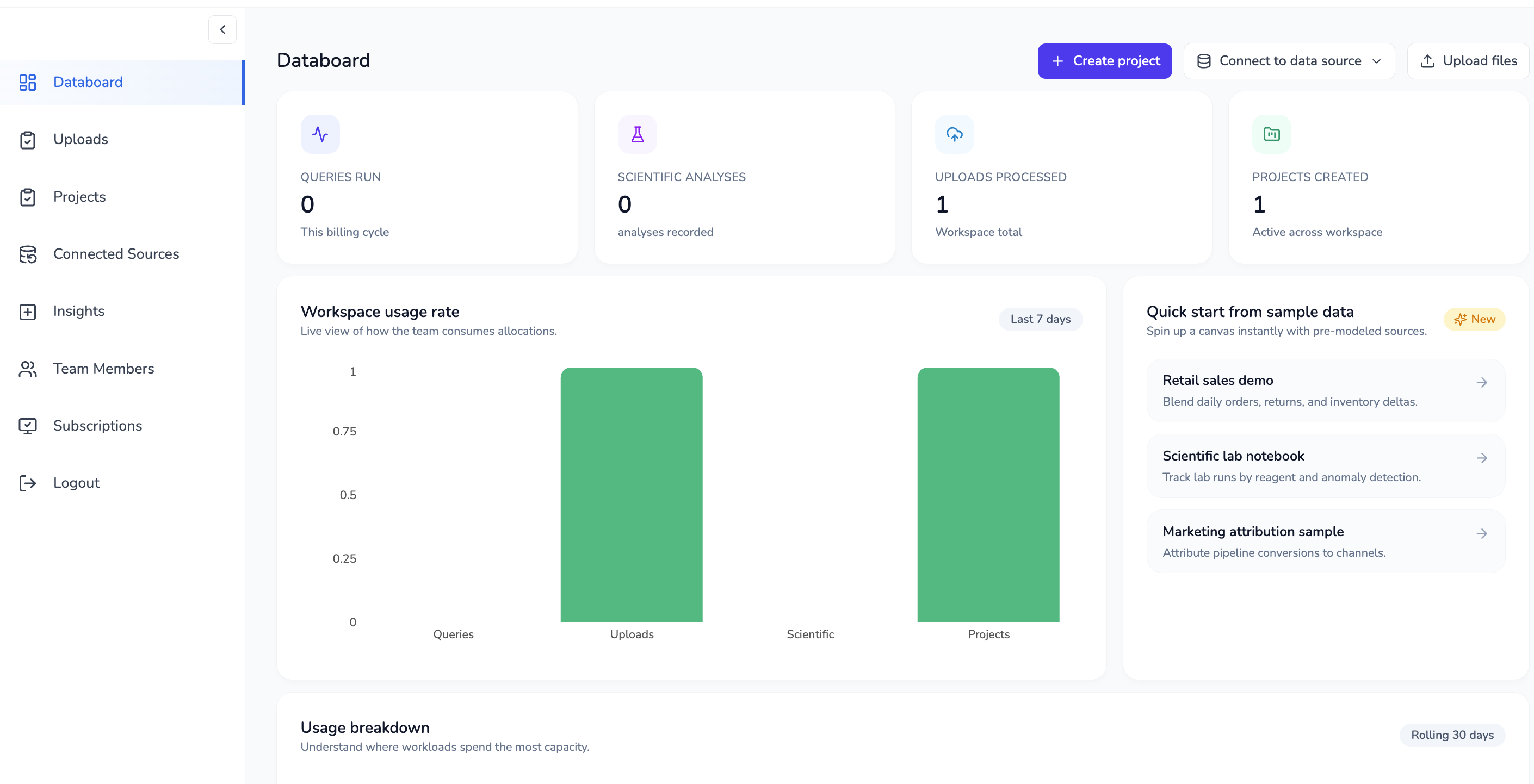Click the Rolling 30 days range pill
The width and height of the screenshot is (1534, 784).
(1451, 735)
